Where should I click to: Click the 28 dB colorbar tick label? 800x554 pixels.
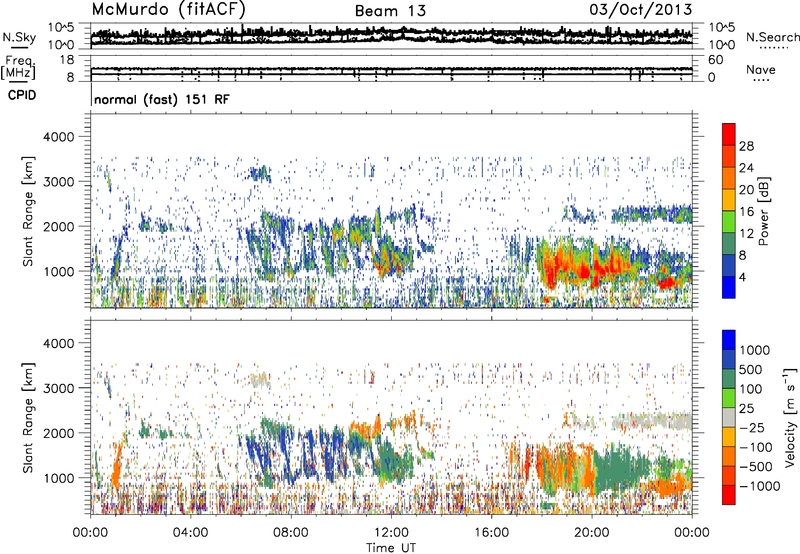pos(746,146)
